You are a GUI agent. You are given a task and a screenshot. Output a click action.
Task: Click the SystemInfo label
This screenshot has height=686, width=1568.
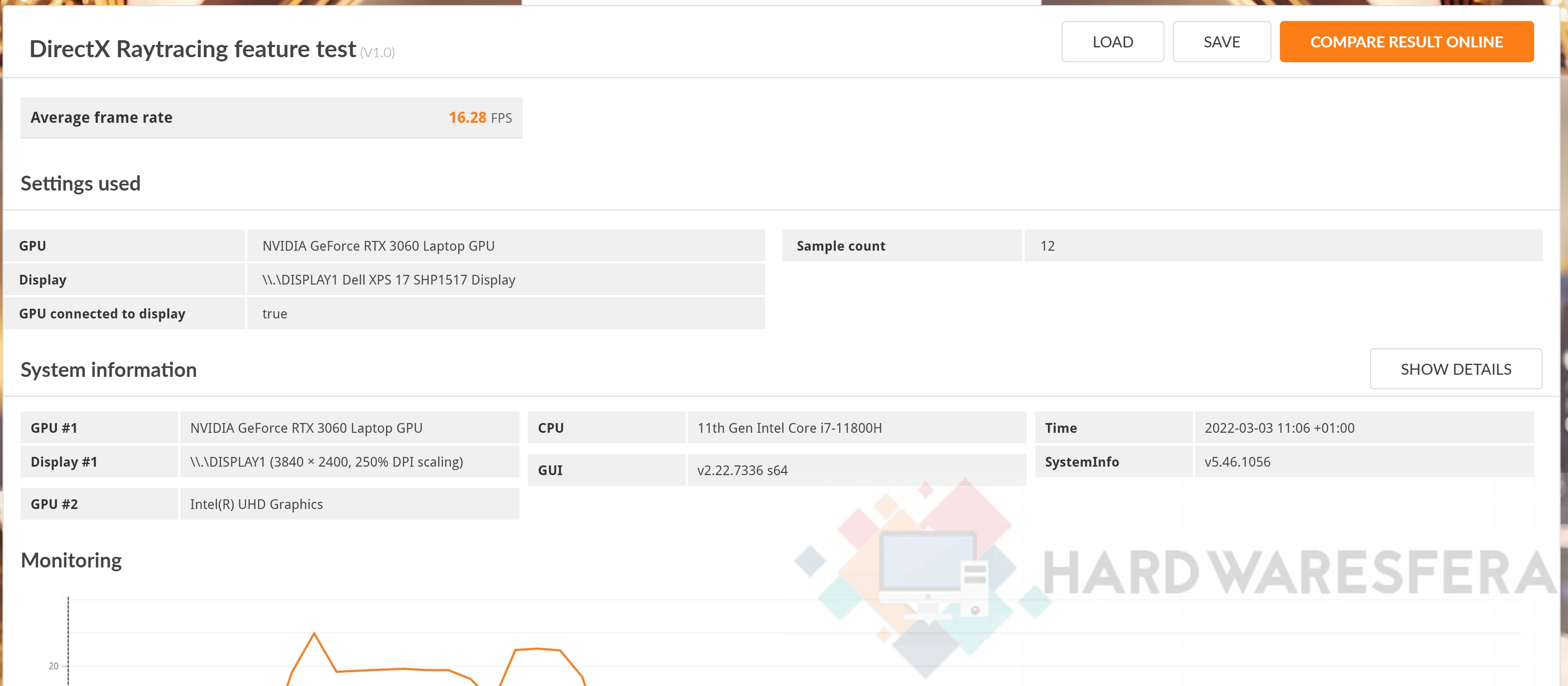click(x=1082, y=462)
